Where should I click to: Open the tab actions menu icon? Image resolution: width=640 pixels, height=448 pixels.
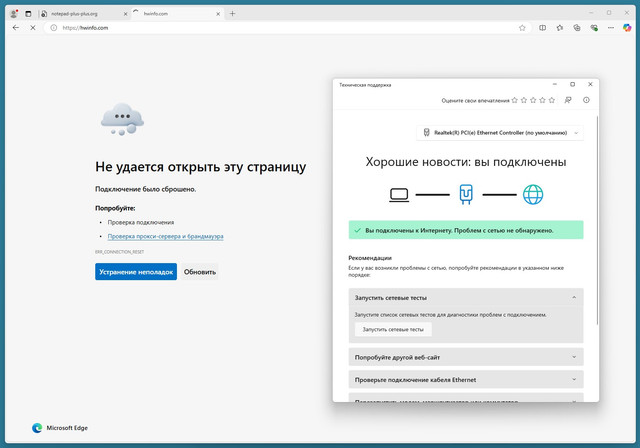[28, 13]
